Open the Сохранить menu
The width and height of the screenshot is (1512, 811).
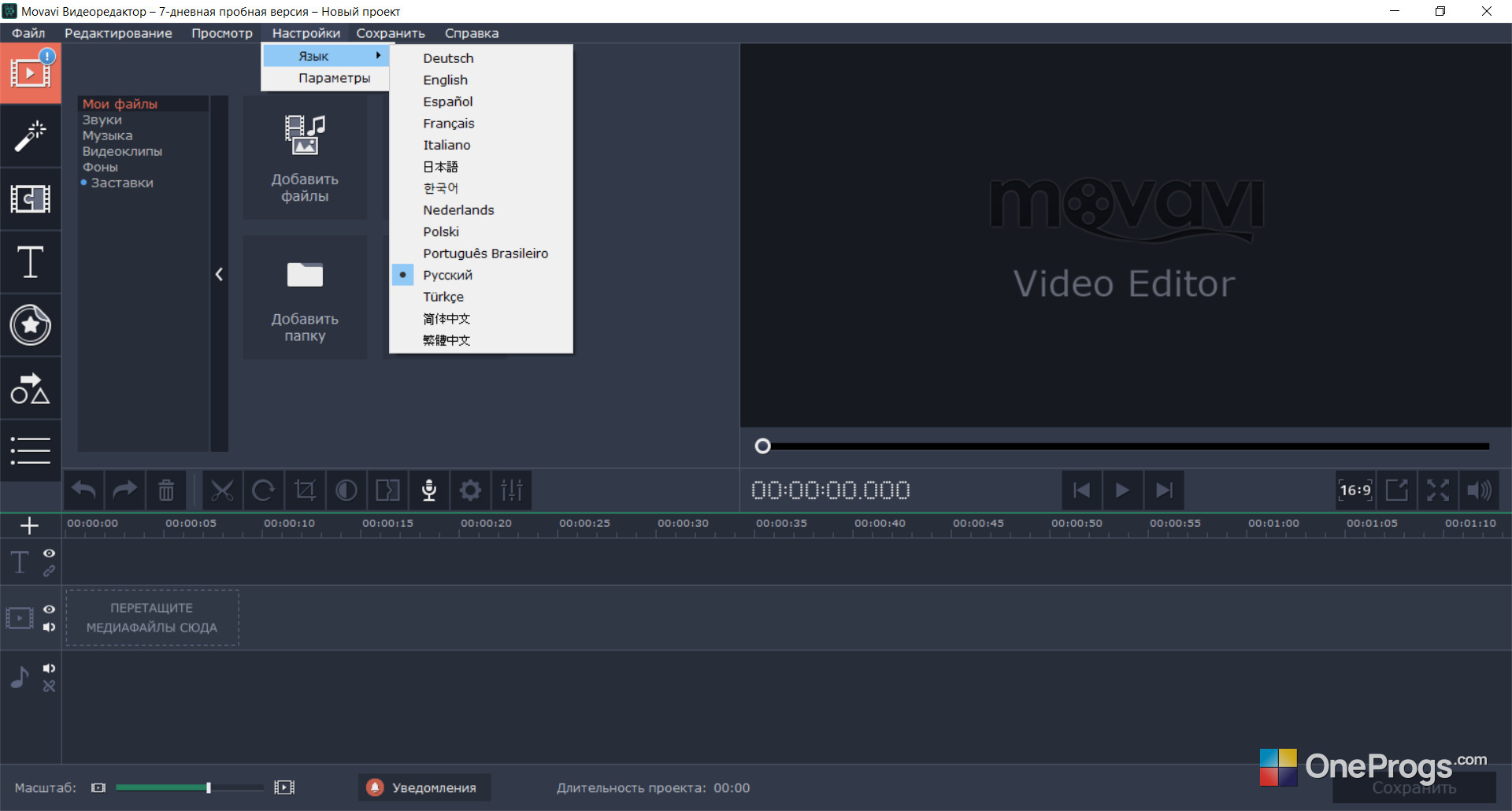(x=391, y=33)
